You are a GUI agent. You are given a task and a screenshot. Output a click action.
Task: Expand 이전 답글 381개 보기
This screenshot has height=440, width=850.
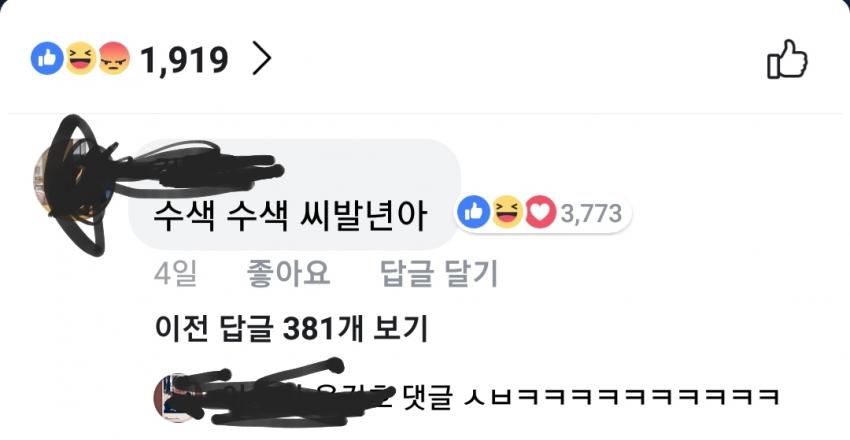[292, 328]
